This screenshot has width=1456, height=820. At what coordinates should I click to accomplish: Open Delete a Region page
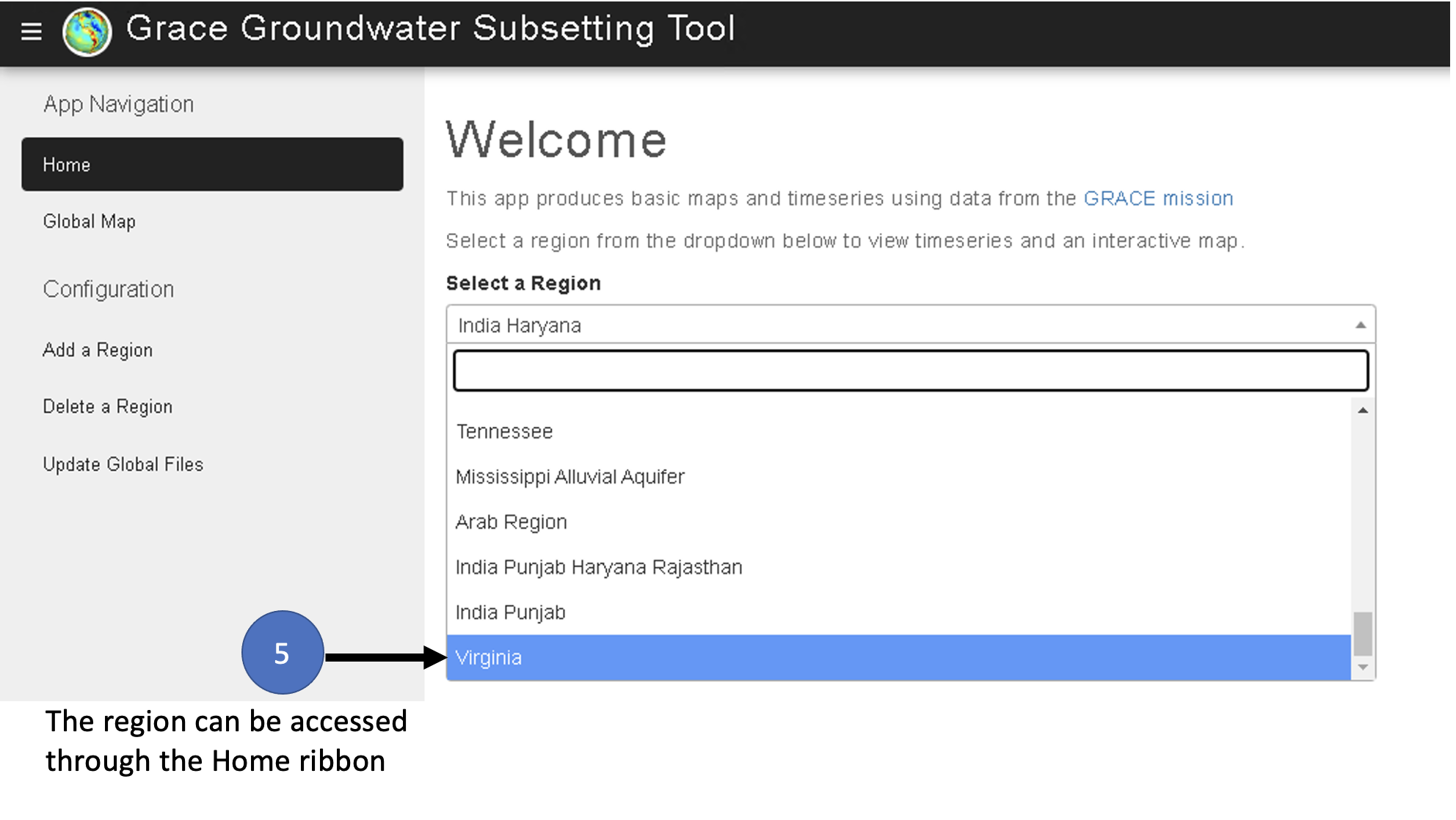pos(108,407)
